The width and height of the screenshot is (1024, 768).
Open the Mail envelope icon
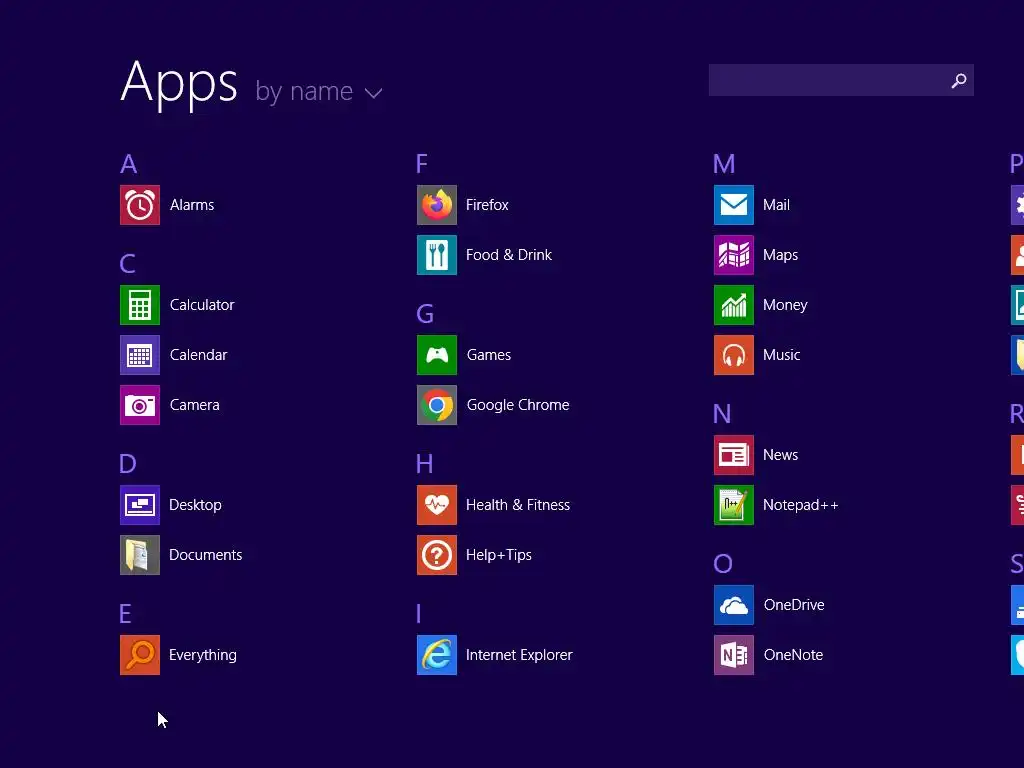[734, 205]
